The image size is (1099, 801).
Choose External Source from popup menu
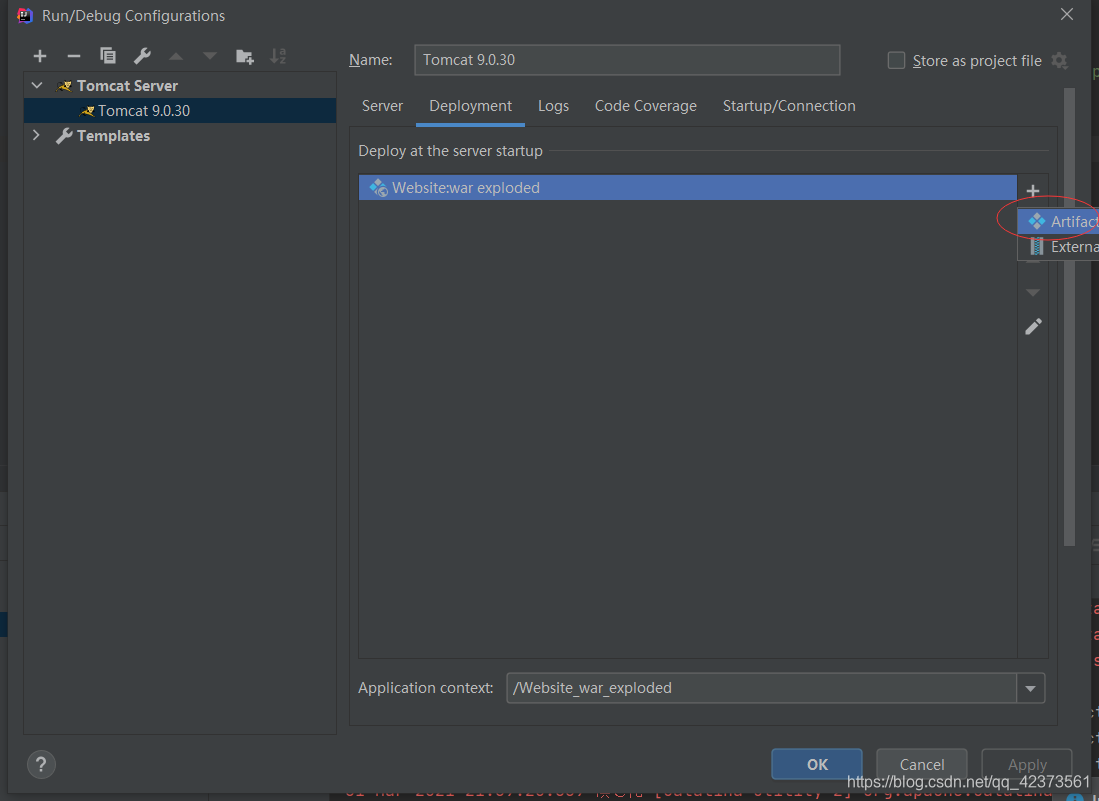pyautogui.click(x=1058, y=247)
